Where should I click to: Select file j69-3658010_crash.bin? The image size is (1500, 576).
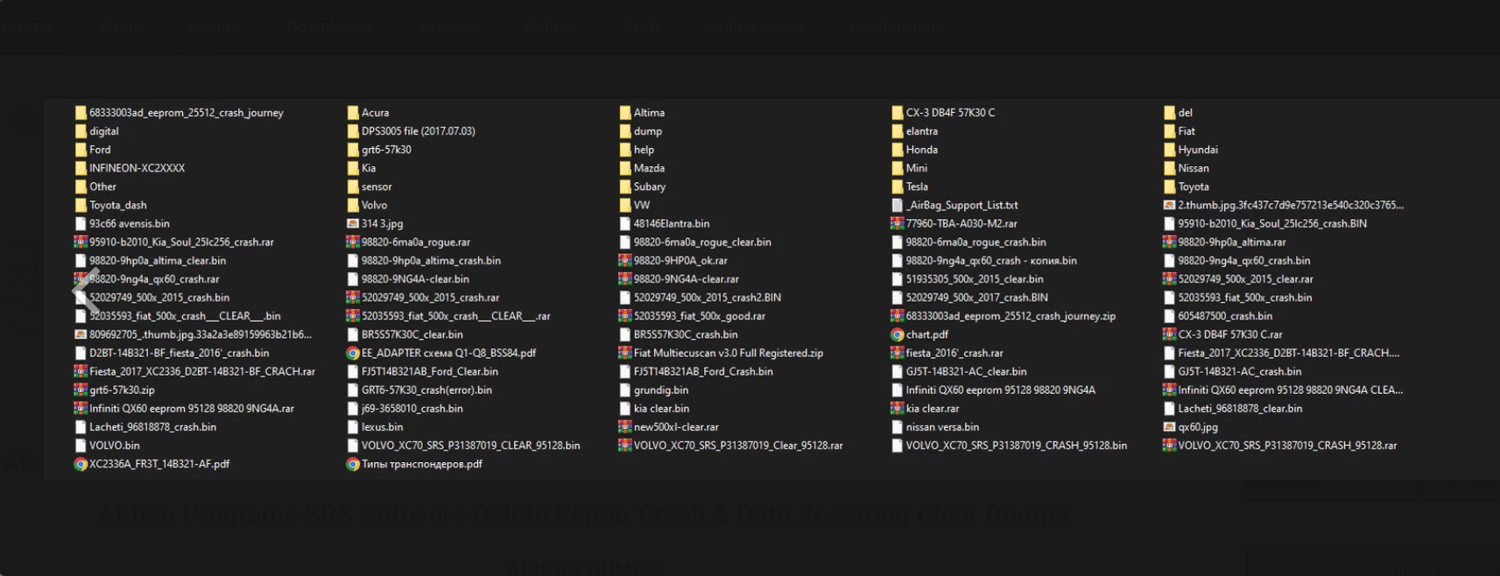click(412, 409)
